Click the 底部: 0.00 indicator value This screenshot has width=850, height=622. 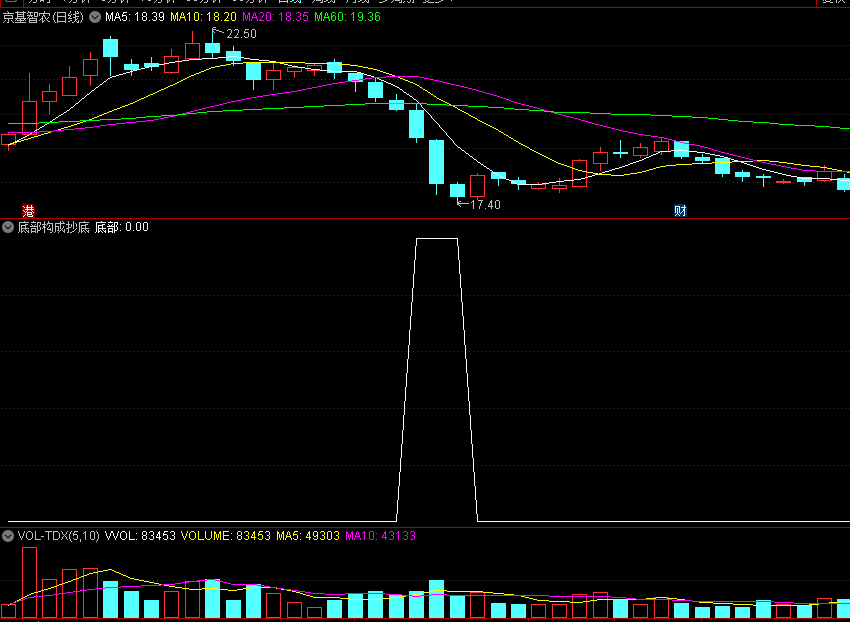pos(121,227)
